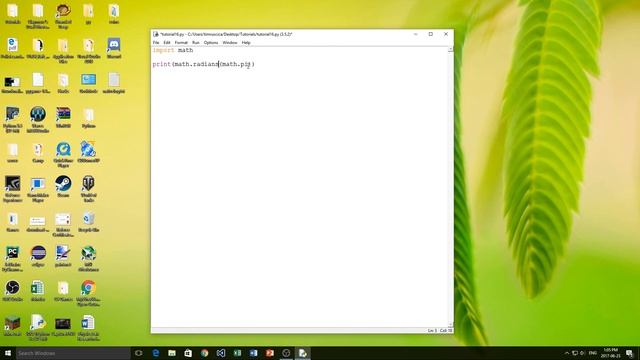640x360 pixels.
Task: Select the Steam desktop shortcut
Action: pyautogui.click(x=63, y=187)
